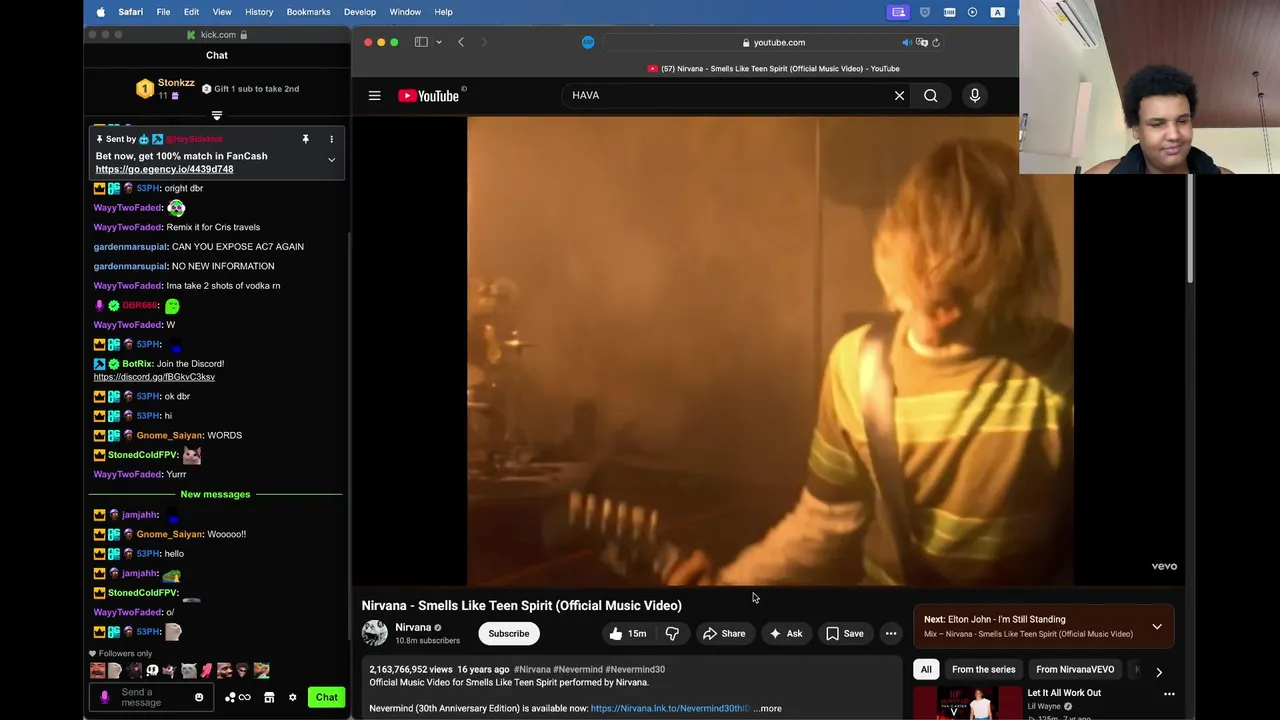The height and width of the screenshot is (720, 1280).
Task: Open the discord.gg invite link
Action: pos(154,377)
